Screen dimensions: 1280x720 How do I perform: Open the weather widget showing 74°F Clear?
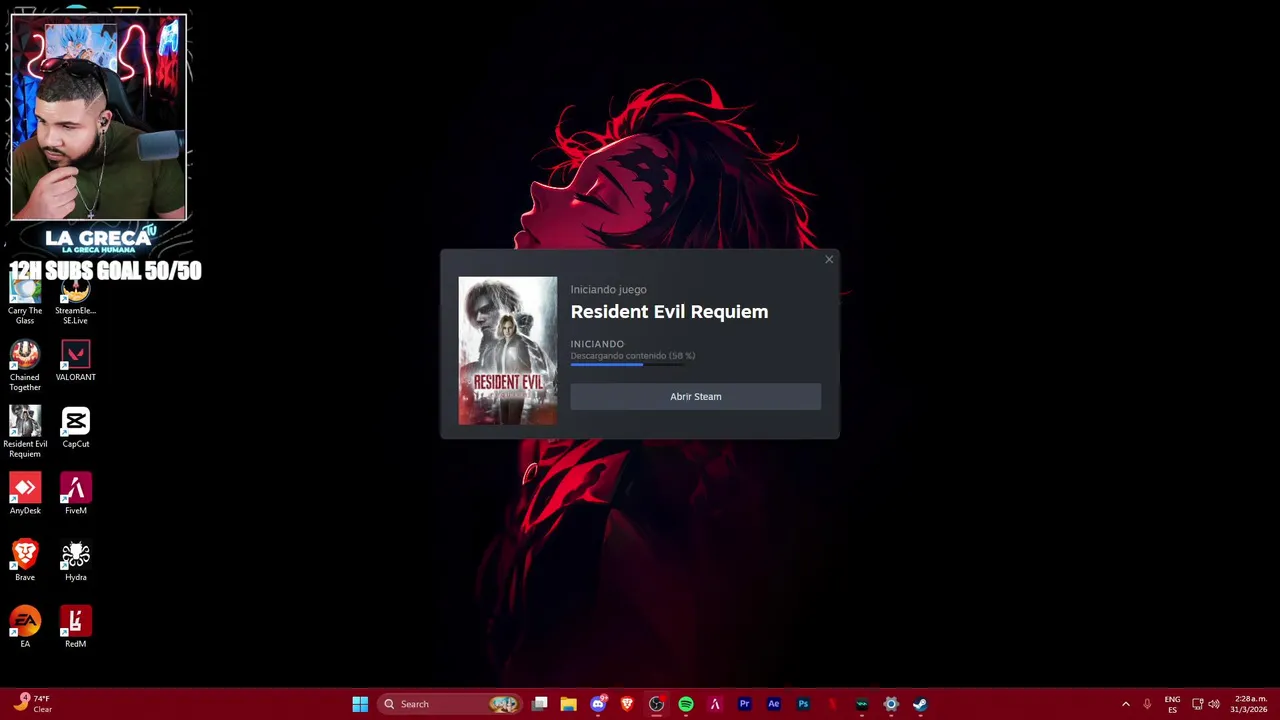coord(32,704)
